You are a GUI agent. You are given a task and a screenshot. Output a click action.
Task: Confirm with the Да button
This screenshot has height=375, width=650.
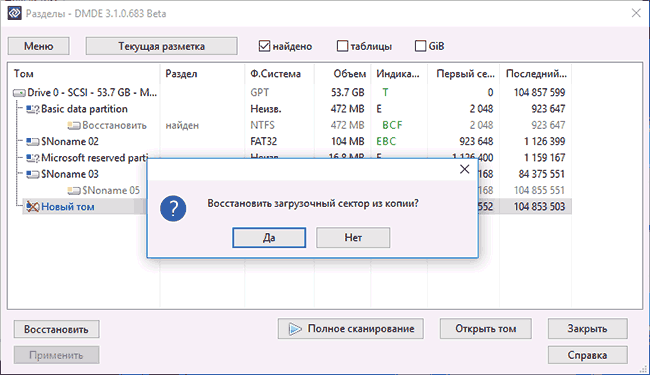(x=269, y=237)
